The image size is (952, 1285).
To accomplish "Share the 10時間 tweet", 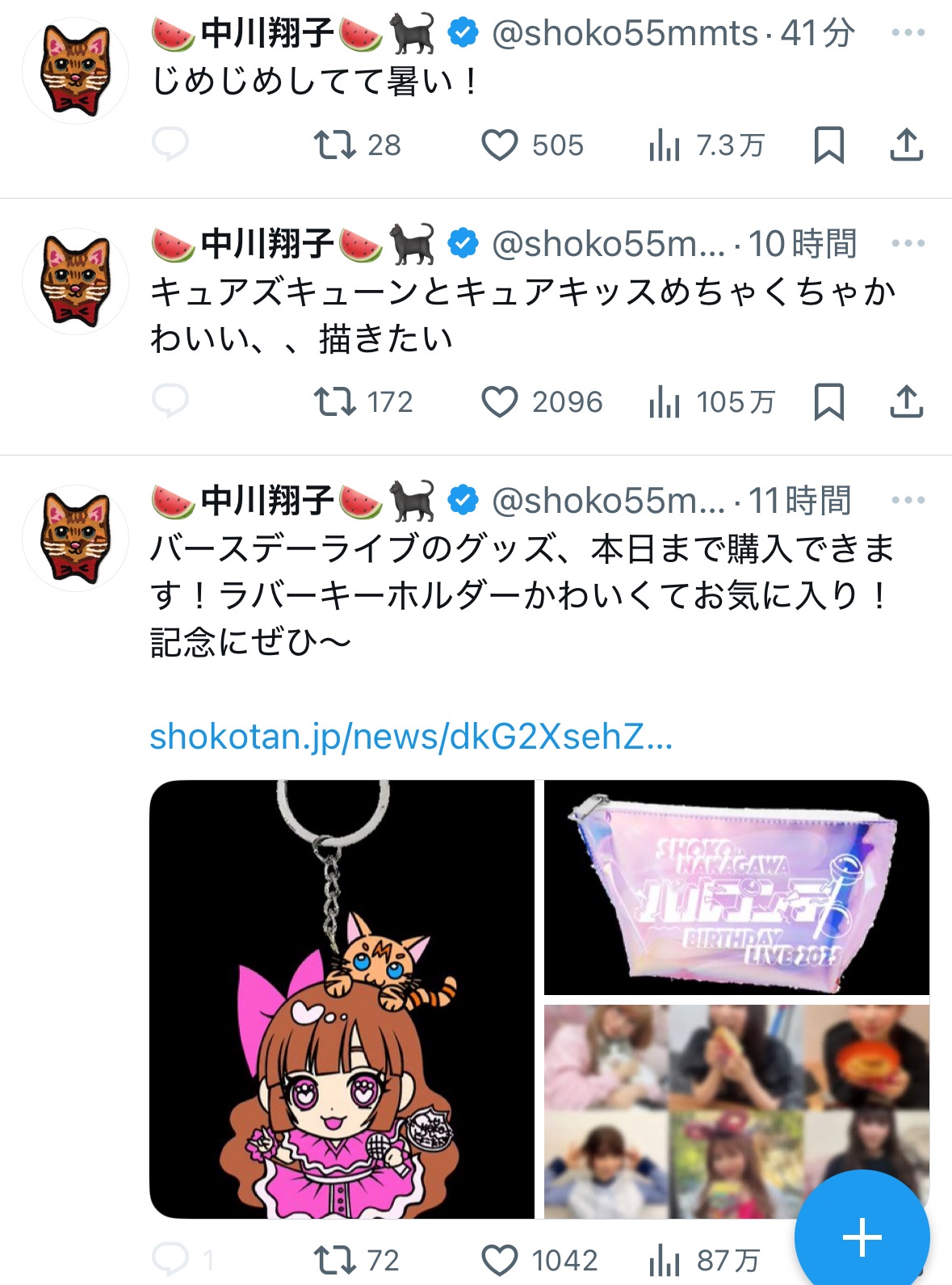I will 906,402.
